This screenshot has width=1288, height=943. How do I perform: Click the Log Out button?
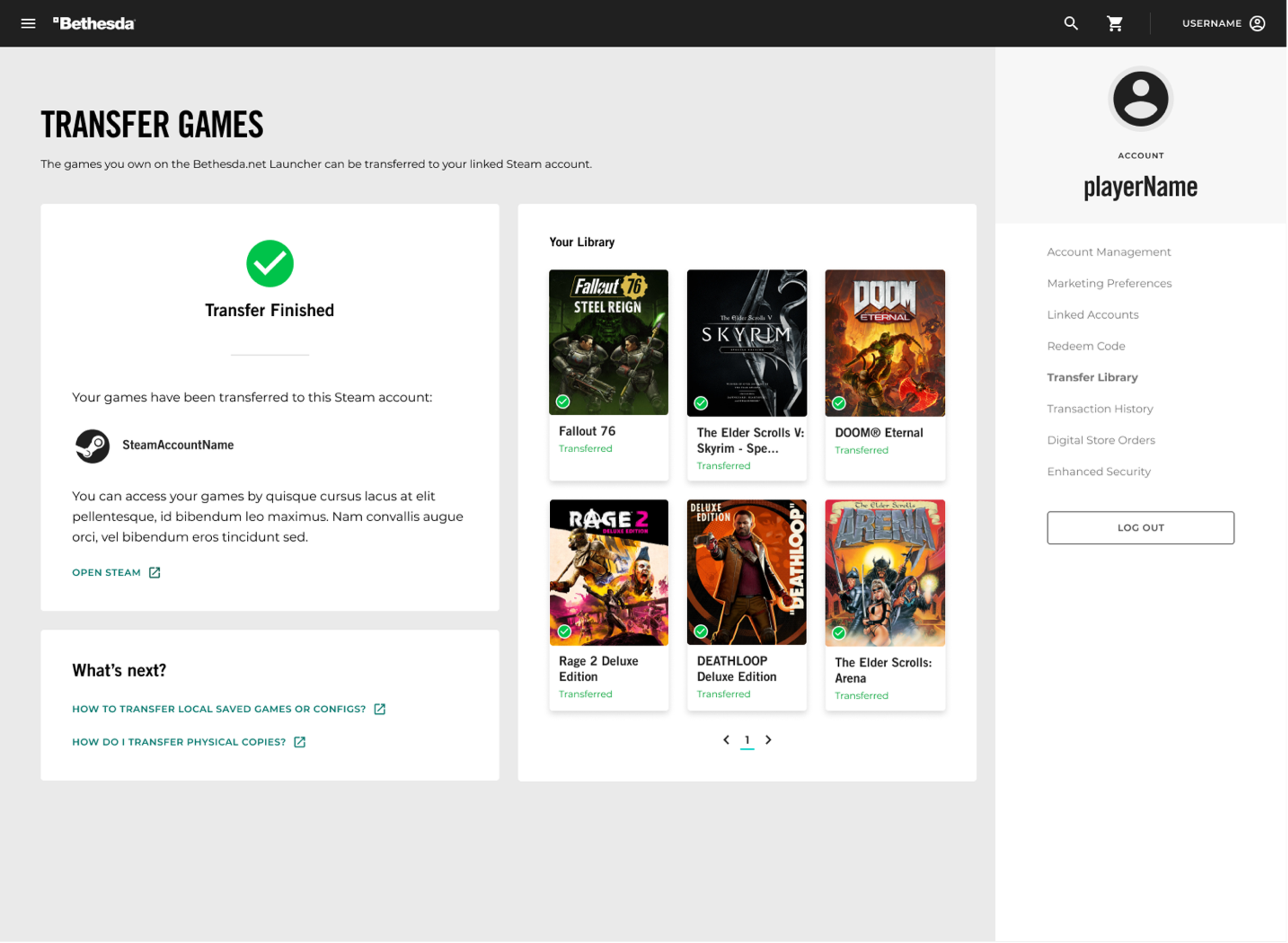coord(1142,528)
